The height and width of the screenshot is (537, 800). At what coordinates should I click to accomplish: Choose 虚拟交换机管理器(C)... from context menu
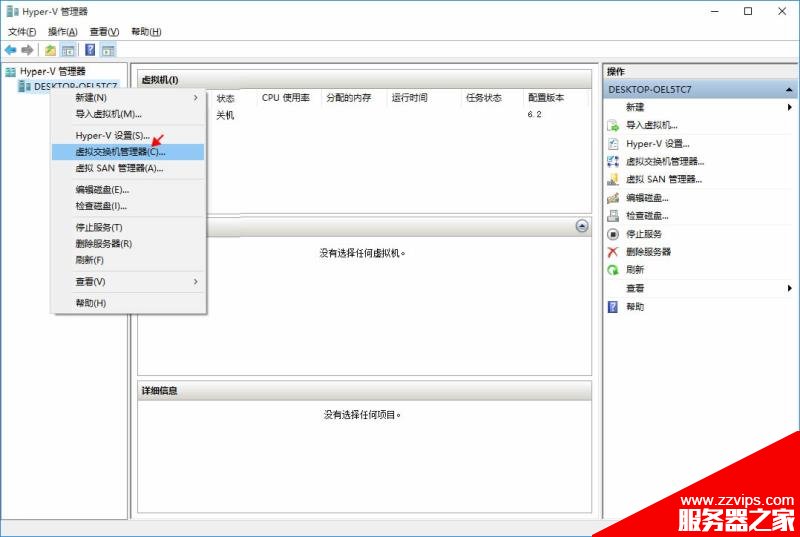click(128, 152)
